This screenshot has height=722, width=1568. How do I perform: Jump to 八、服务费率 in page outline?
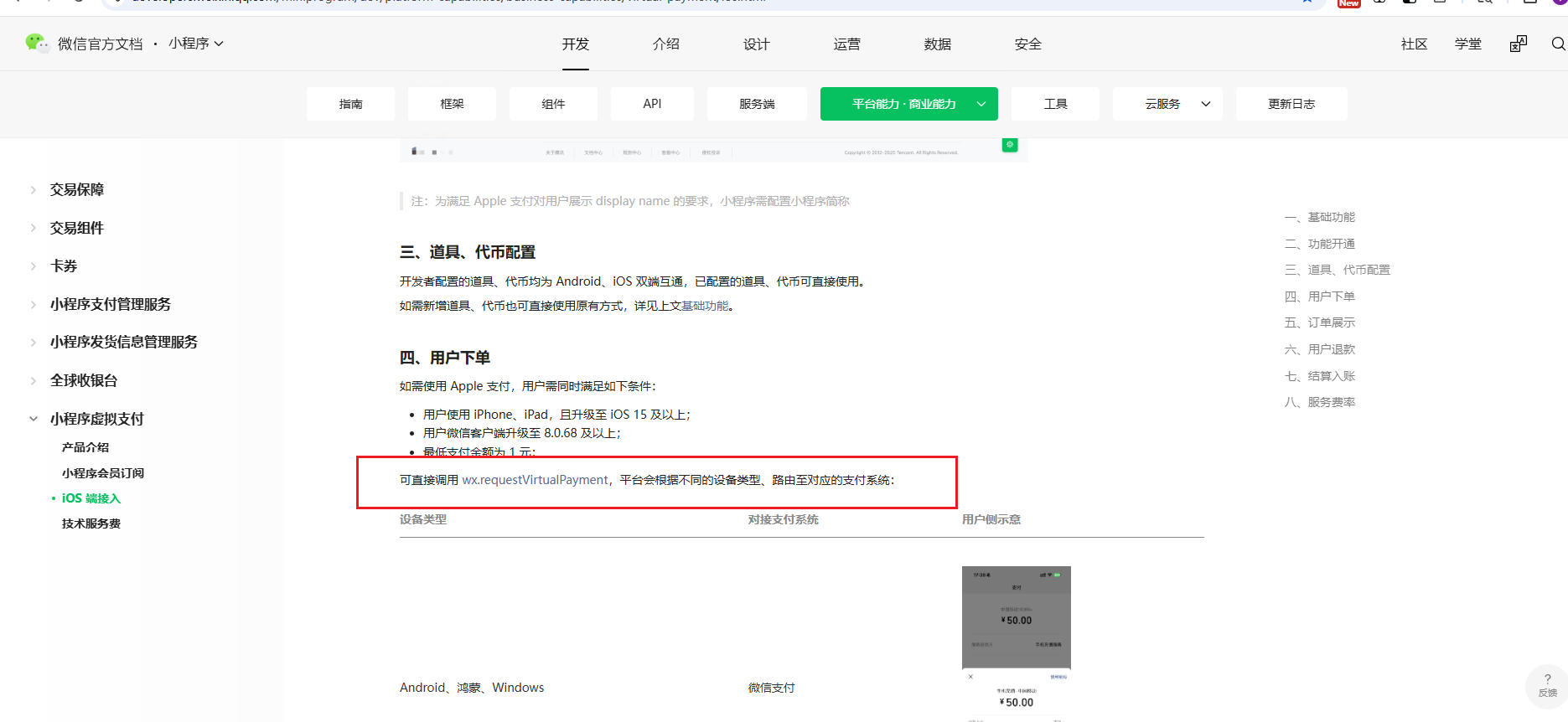point(1320,402)
